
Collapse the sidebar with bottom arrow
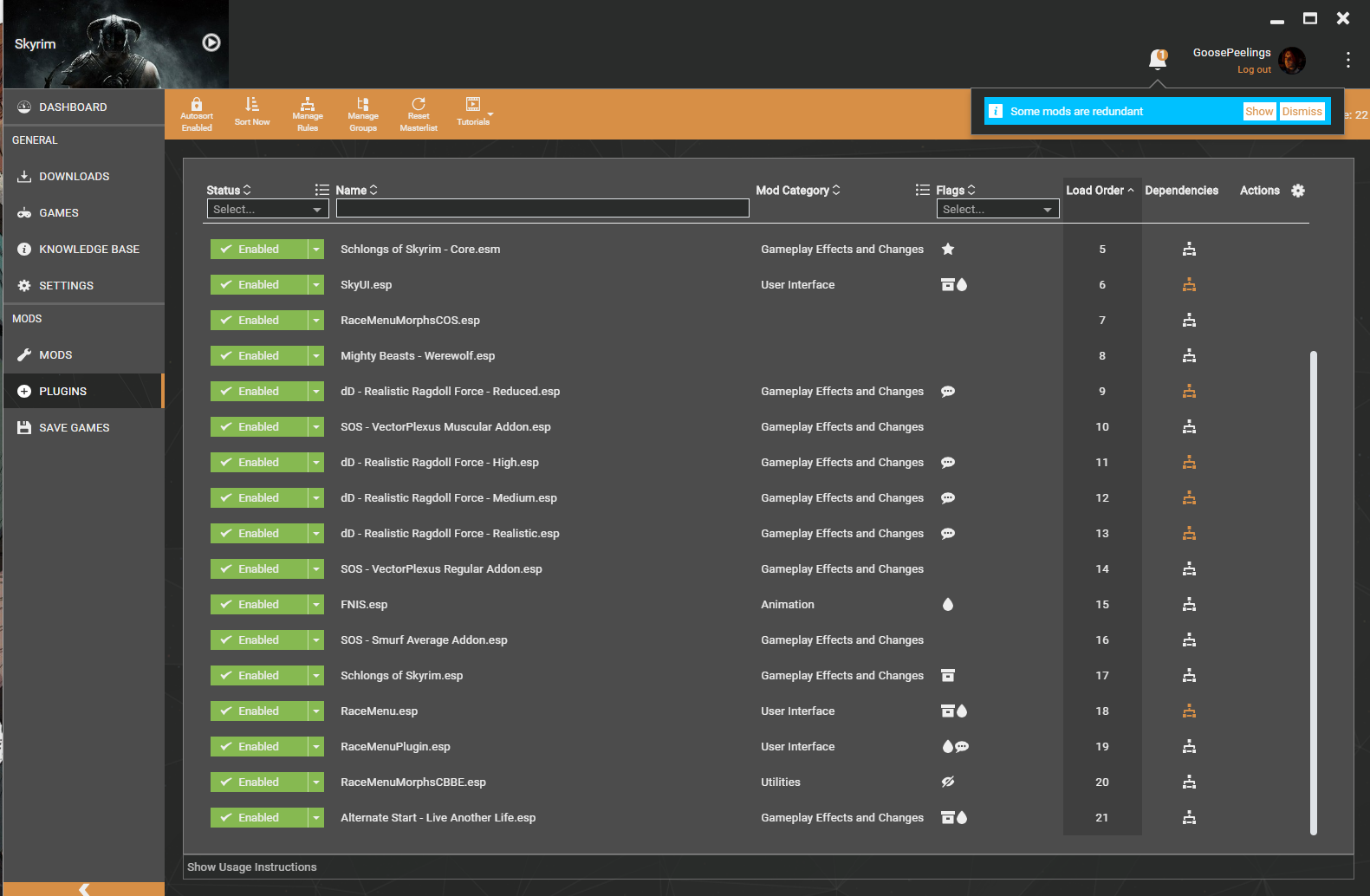[x=84, y=889]
